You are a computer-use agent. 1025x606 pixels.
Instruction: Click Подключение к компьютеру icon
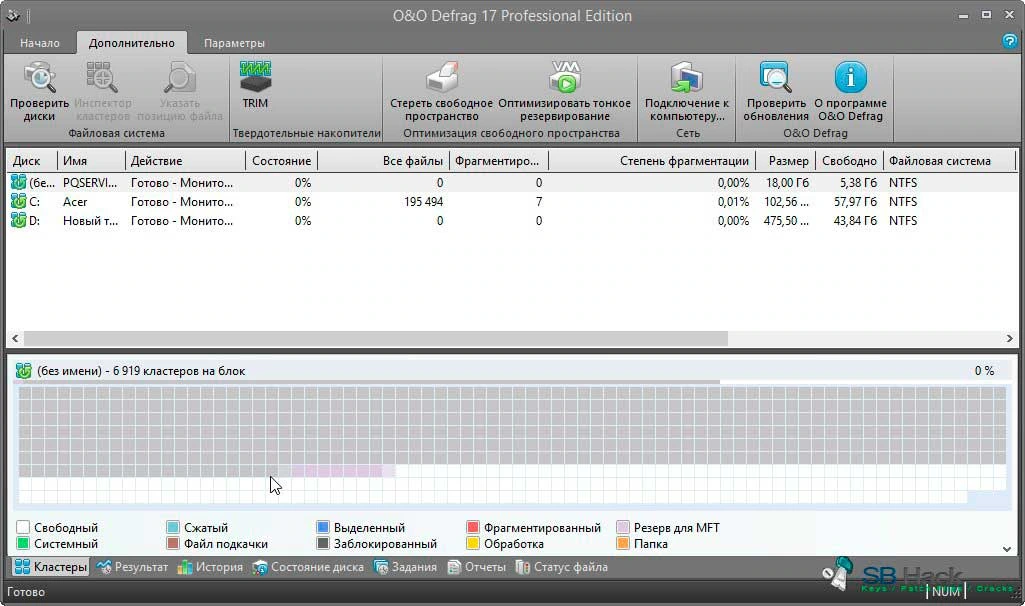point(686,77)
